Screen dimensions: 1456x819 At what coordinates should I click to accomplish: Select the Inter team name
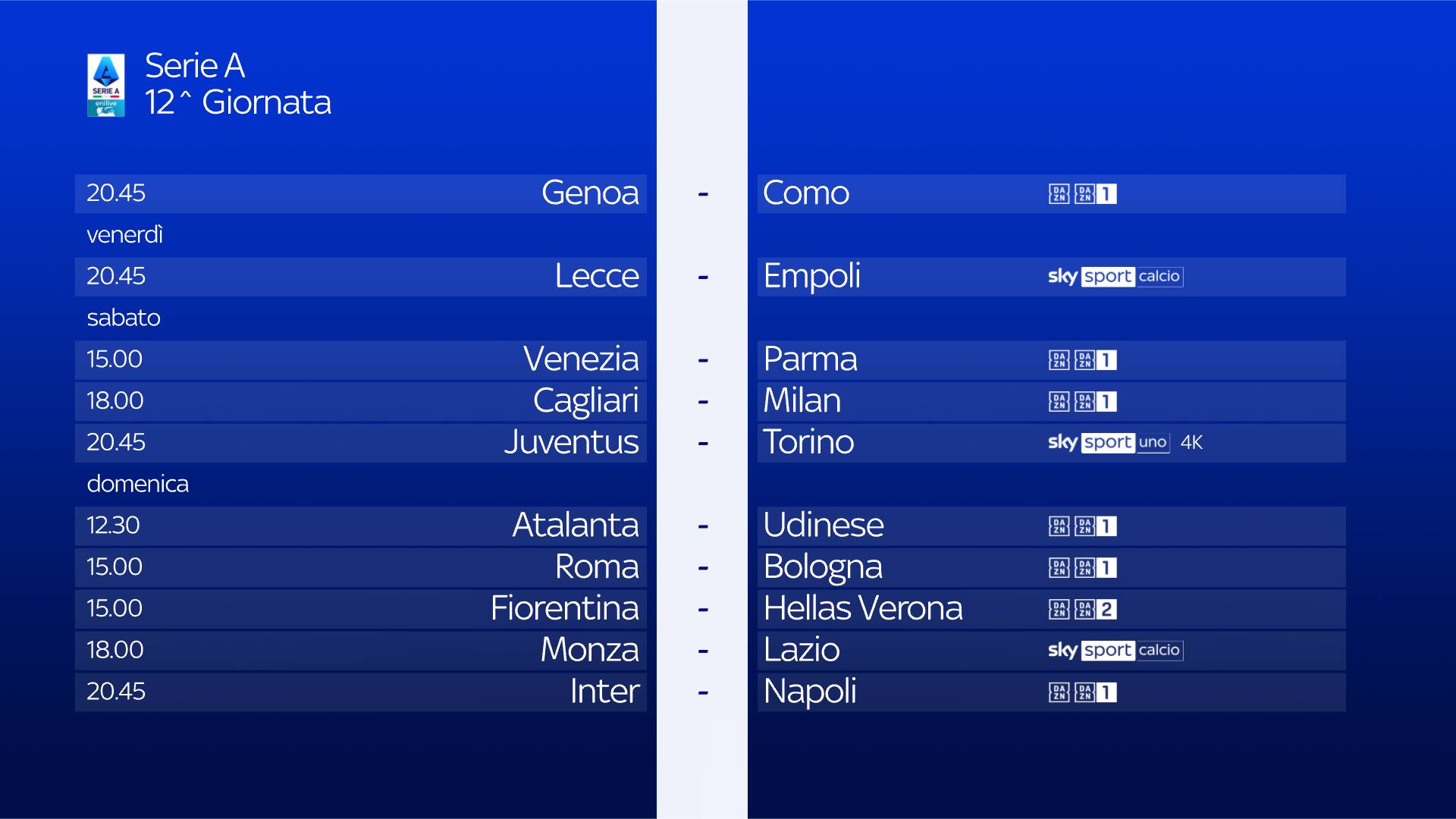[x=604, y=692]
